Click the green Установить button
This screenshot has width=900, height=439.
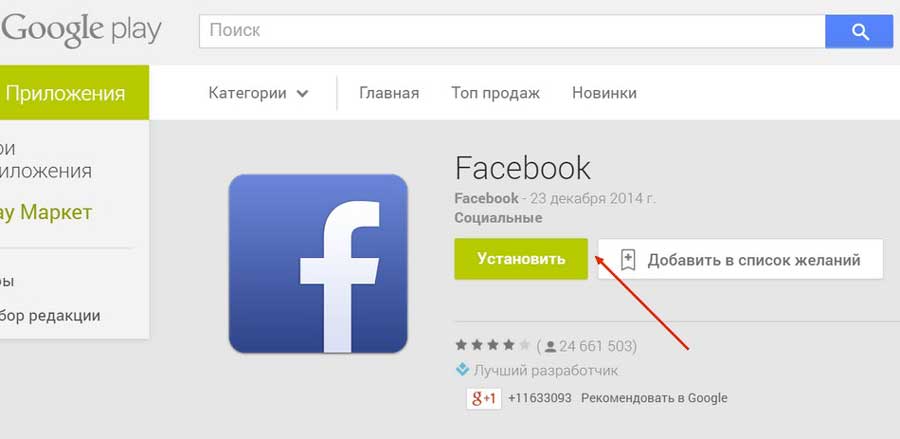(x=521, y=259)
